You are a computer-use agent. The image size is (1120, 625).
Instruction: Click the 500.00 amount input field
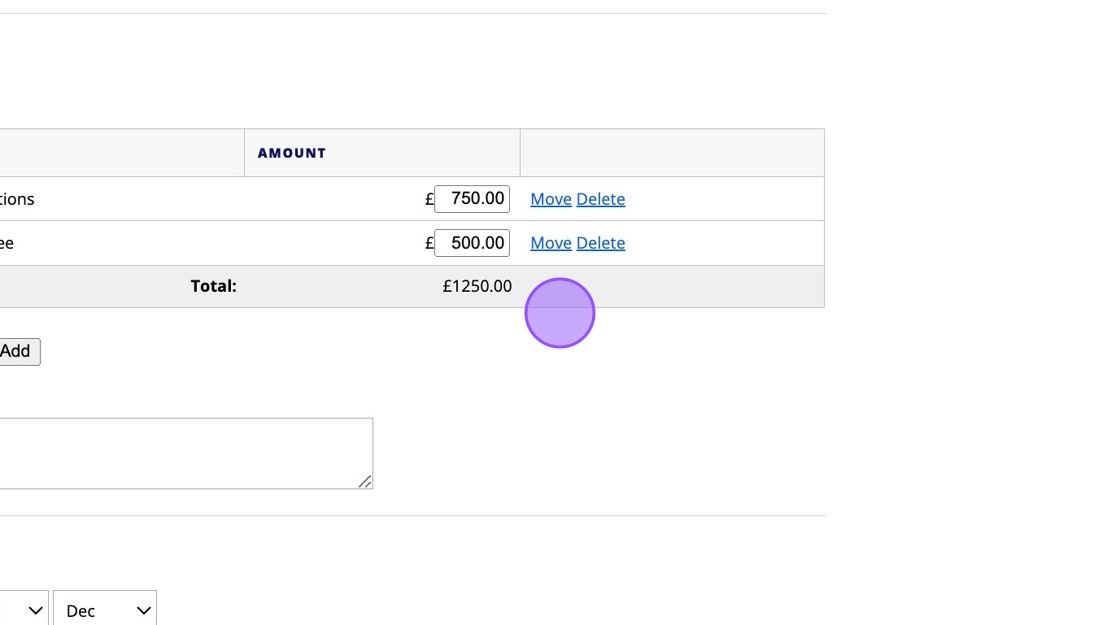(x=472, y=243)
